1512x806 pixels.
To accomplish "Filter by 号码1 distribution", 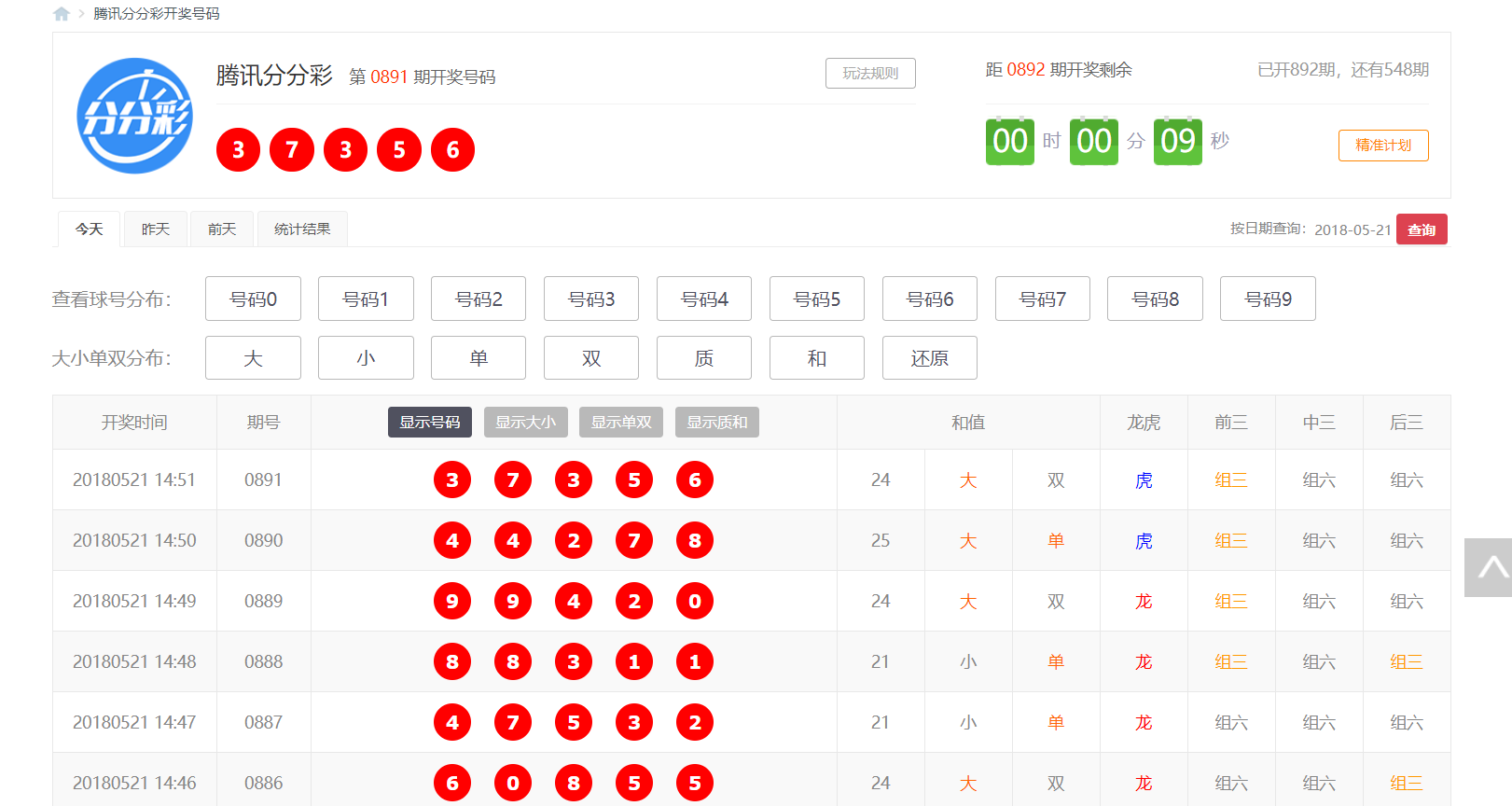I will pos(366,299).
